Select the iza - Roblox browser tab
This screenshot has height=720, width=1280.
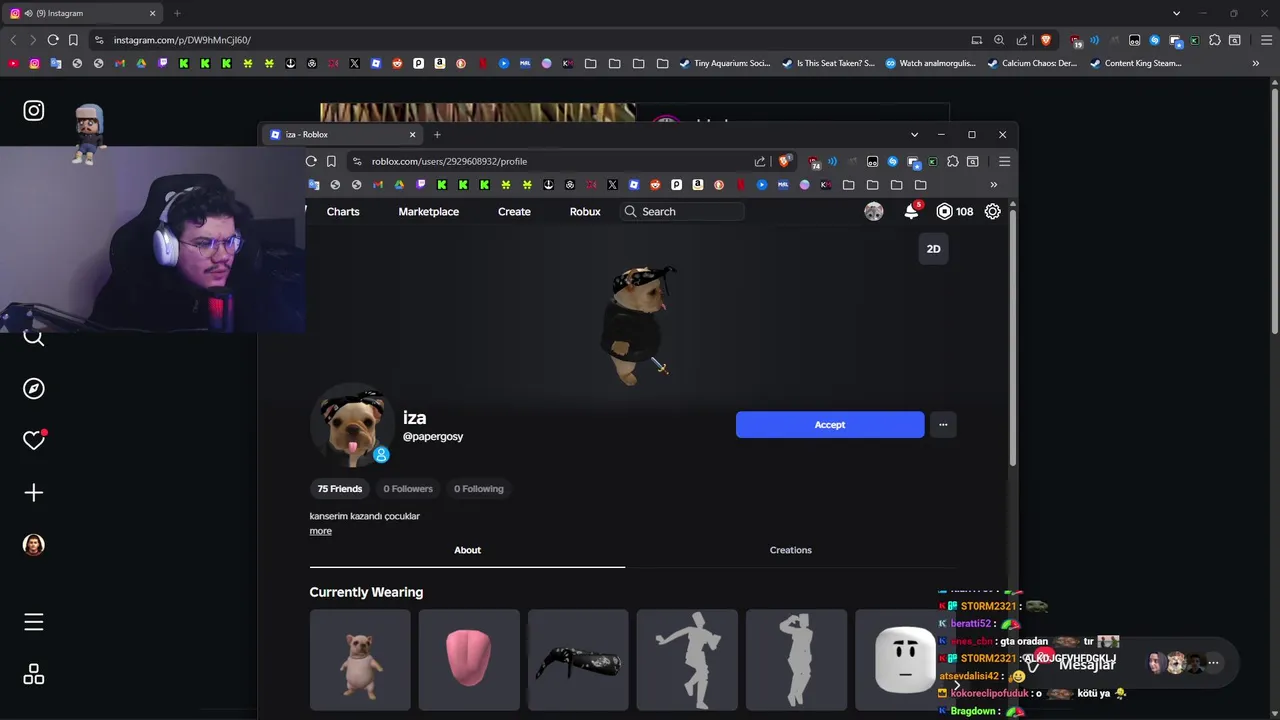click(x=340, y=134)
